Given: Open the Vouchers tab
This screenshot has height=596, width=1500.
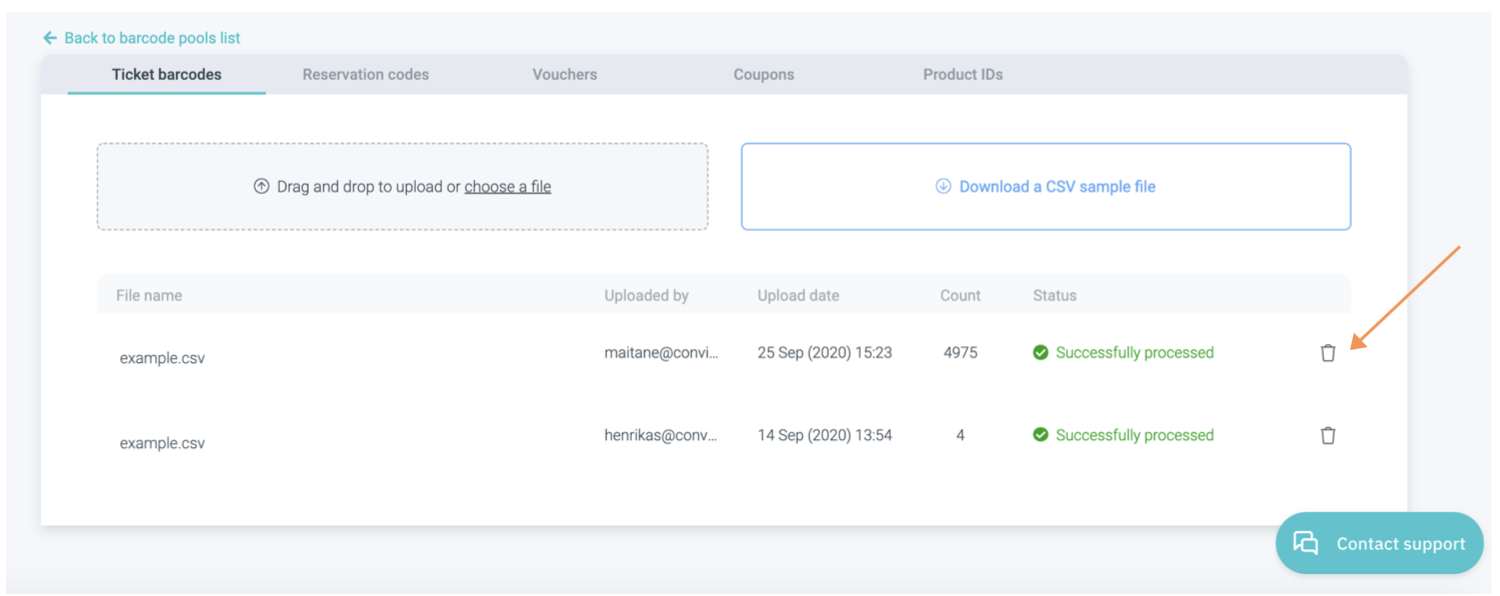Looking at the screenshot, I should click(x=564, y=74).
